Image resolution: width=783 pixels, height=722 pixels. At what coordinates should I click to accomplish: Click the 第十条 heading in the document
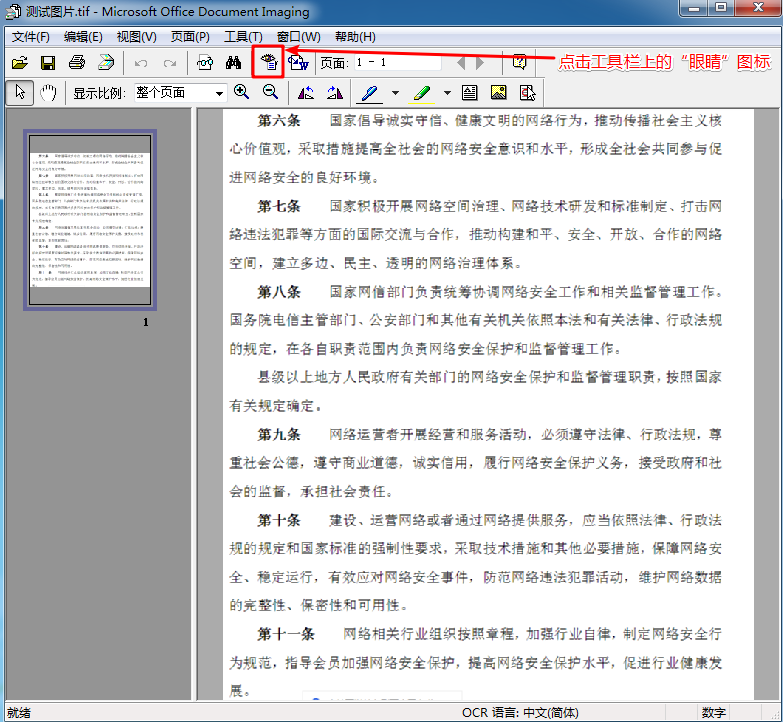[x=279, y=520]
